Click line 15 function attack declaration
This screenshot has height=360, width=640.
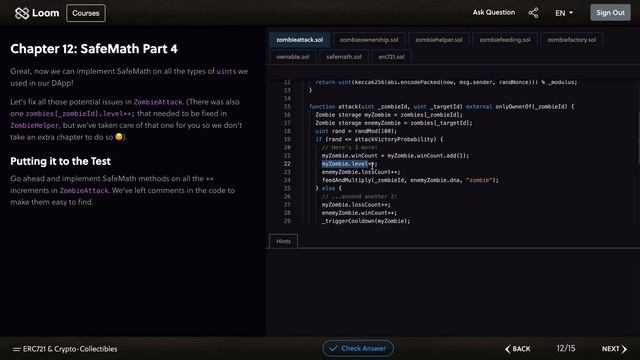(x=441, y=107)
